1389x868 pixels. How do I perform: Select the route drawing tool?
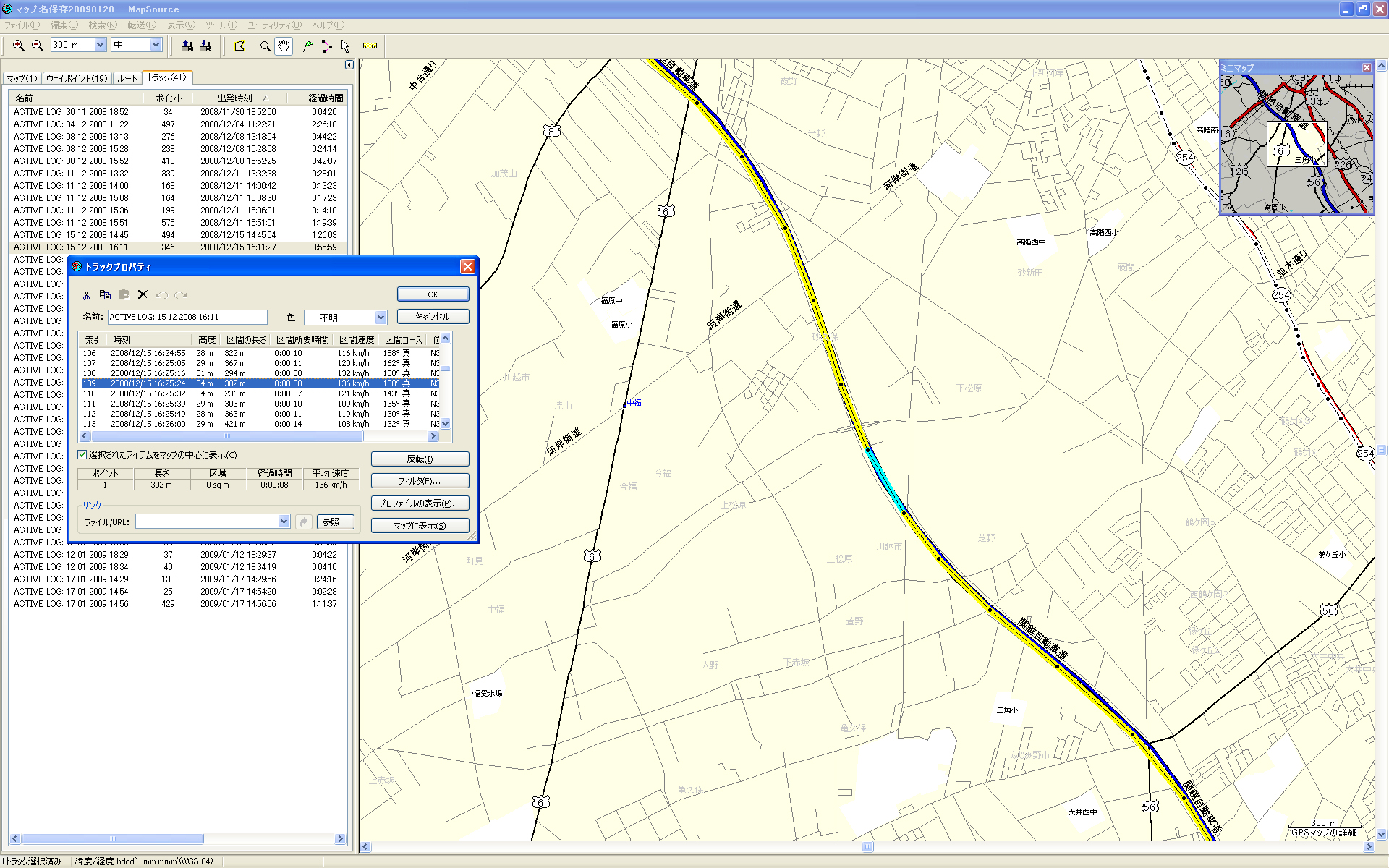(326, 46)
